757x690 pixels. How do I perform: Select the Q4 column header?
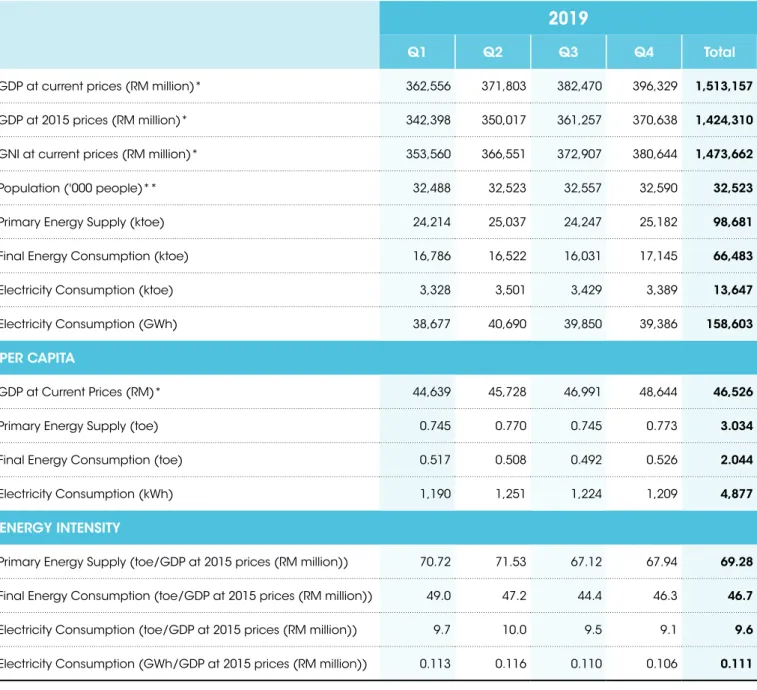click(x=644, y=52)
